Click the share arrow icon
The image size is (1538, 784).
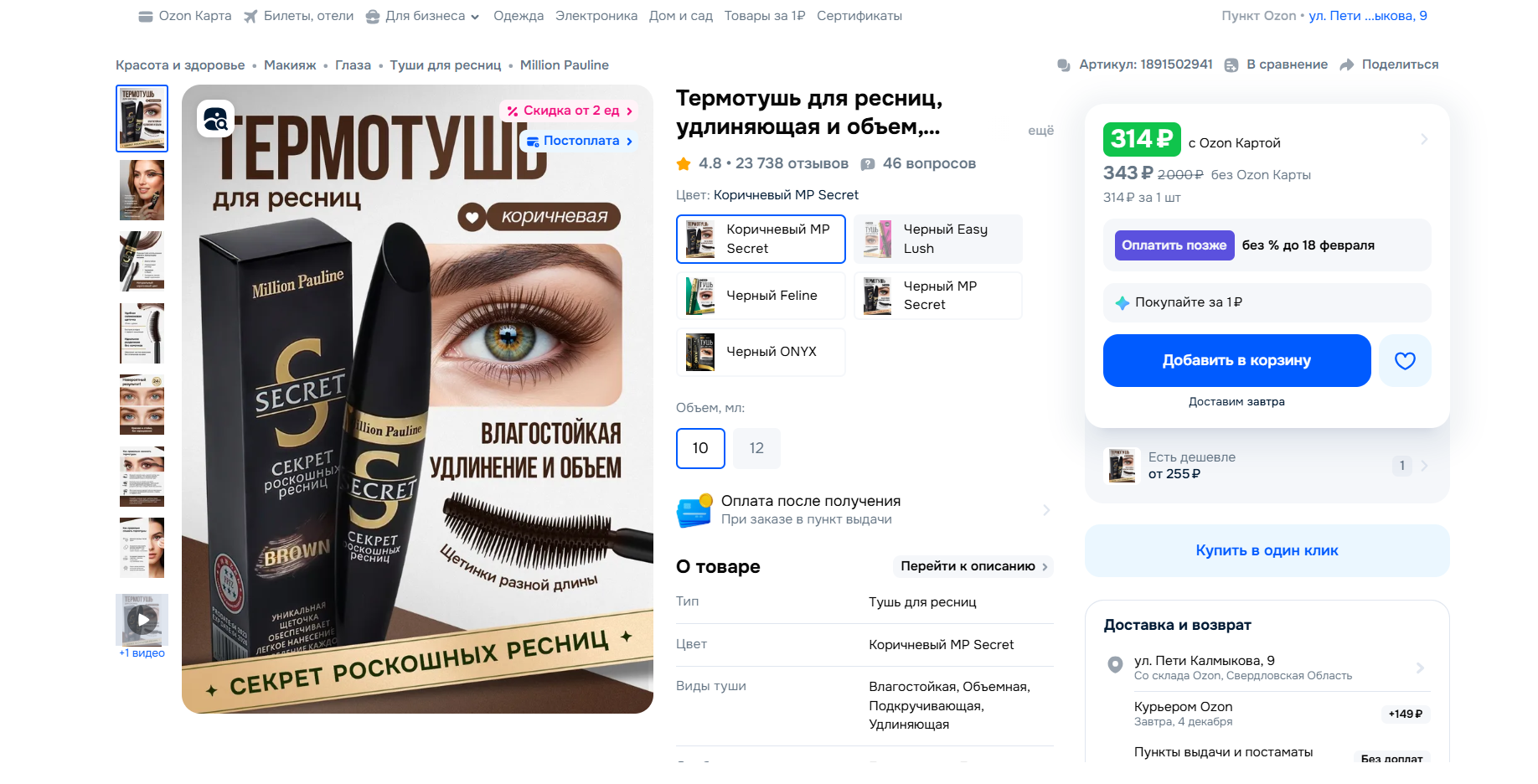[1347, 64]
